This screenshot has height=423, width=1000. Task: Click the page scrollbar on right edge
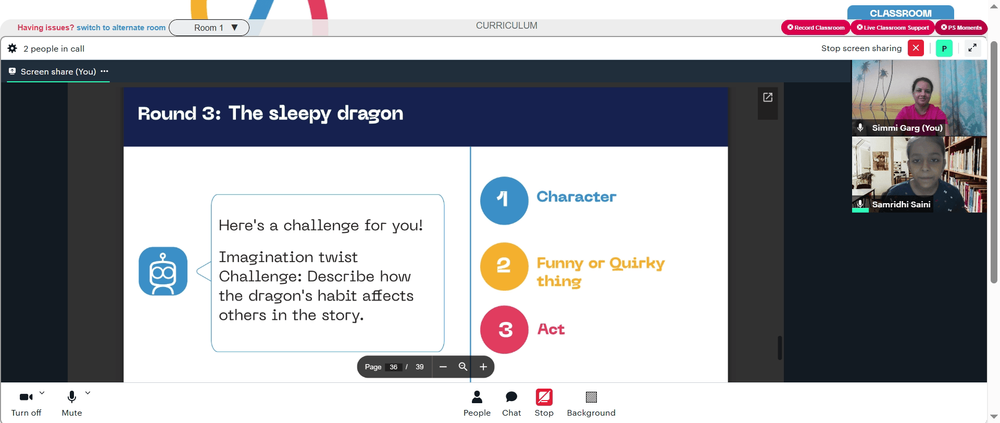[993, 160]
